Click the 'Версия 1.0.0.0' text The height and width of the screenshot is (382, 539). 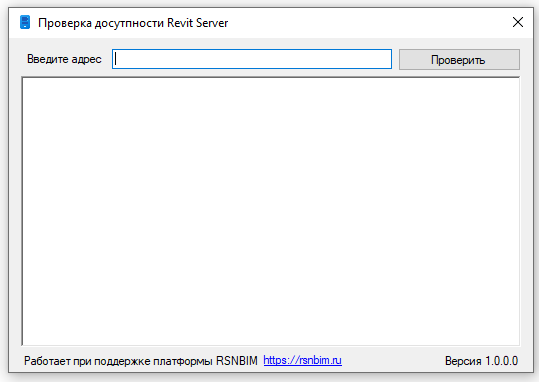tap(481, 361)
